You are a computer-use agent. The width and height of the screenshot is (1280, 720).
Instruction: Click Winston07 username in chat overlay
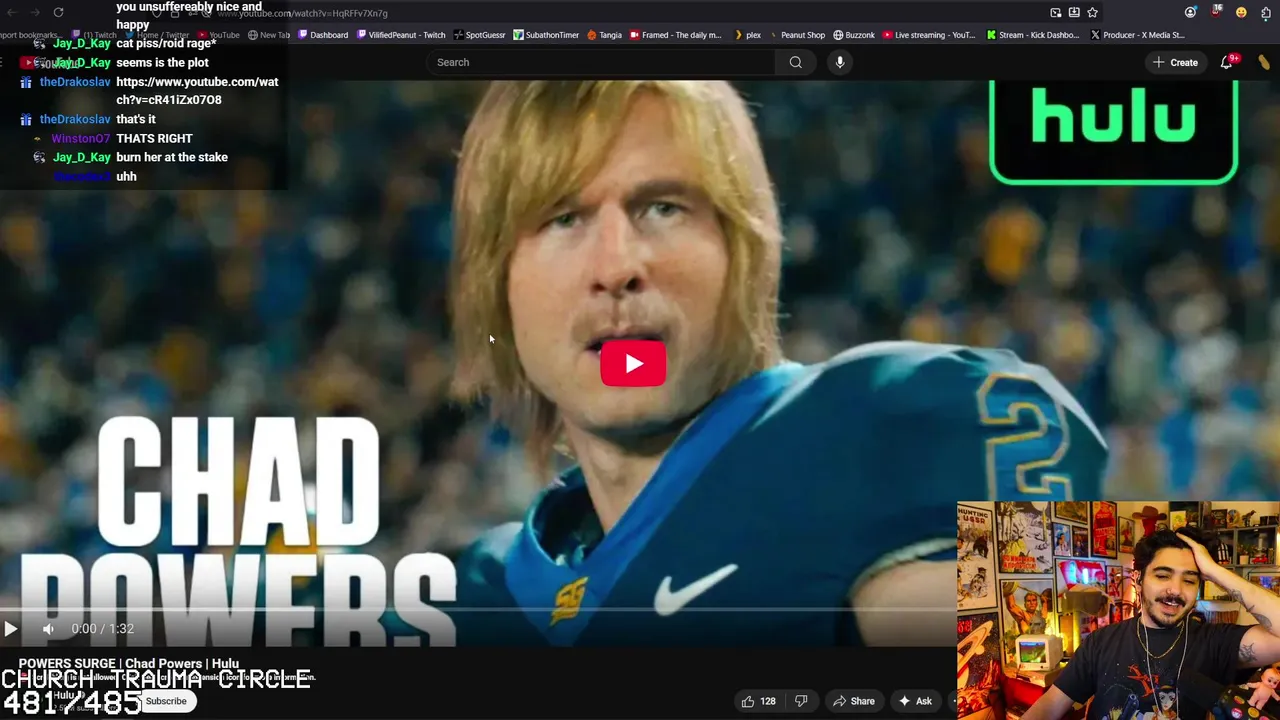[x=80, y=138]
